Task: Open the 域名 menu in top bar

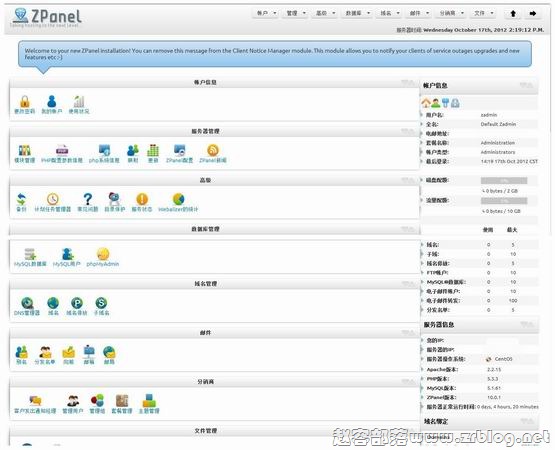Action: click(x=390, y=13)
